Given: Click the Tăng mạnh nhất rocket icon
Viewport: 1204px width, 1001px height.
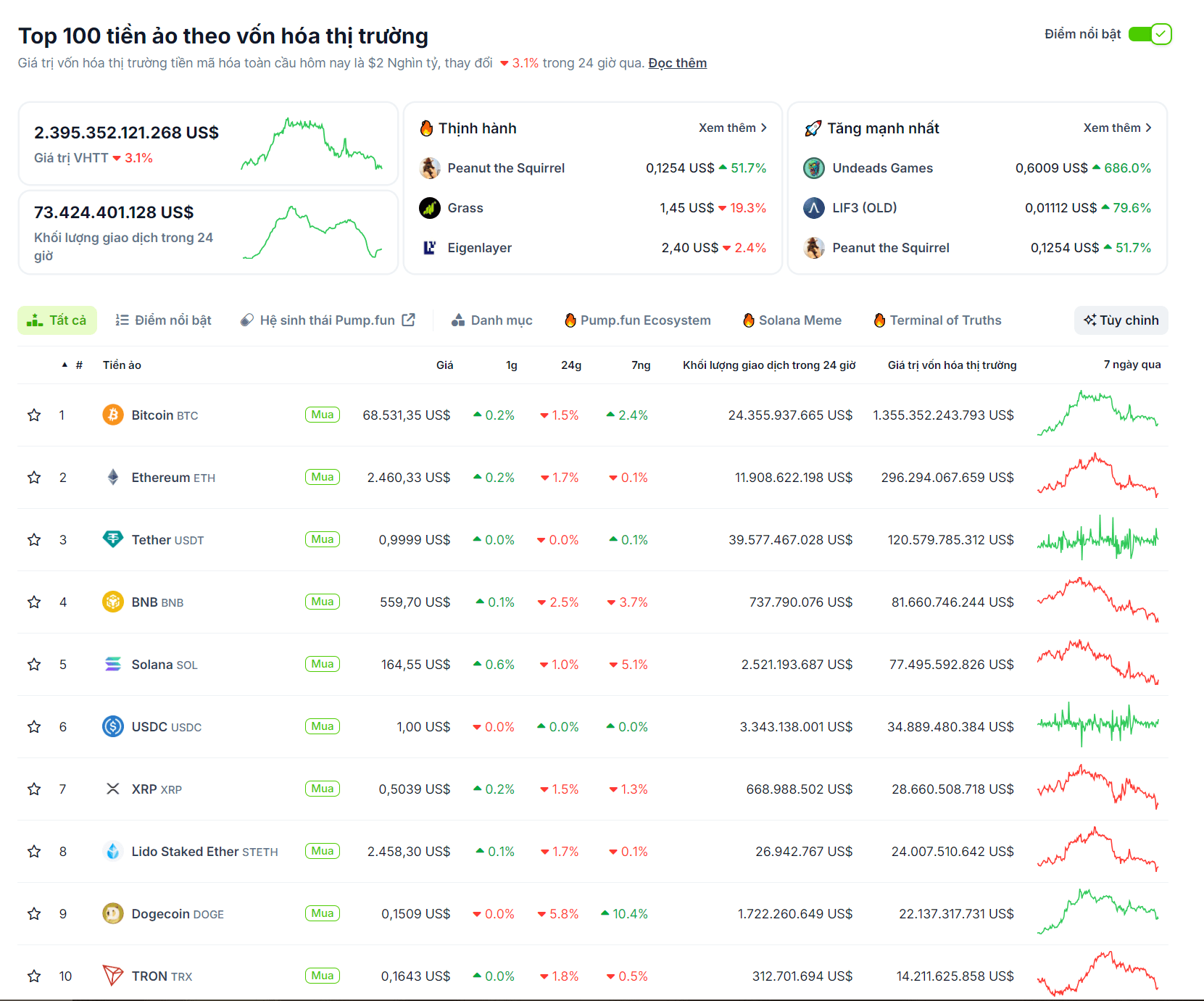Looking at the screenshot, I should tap(813, 128).
